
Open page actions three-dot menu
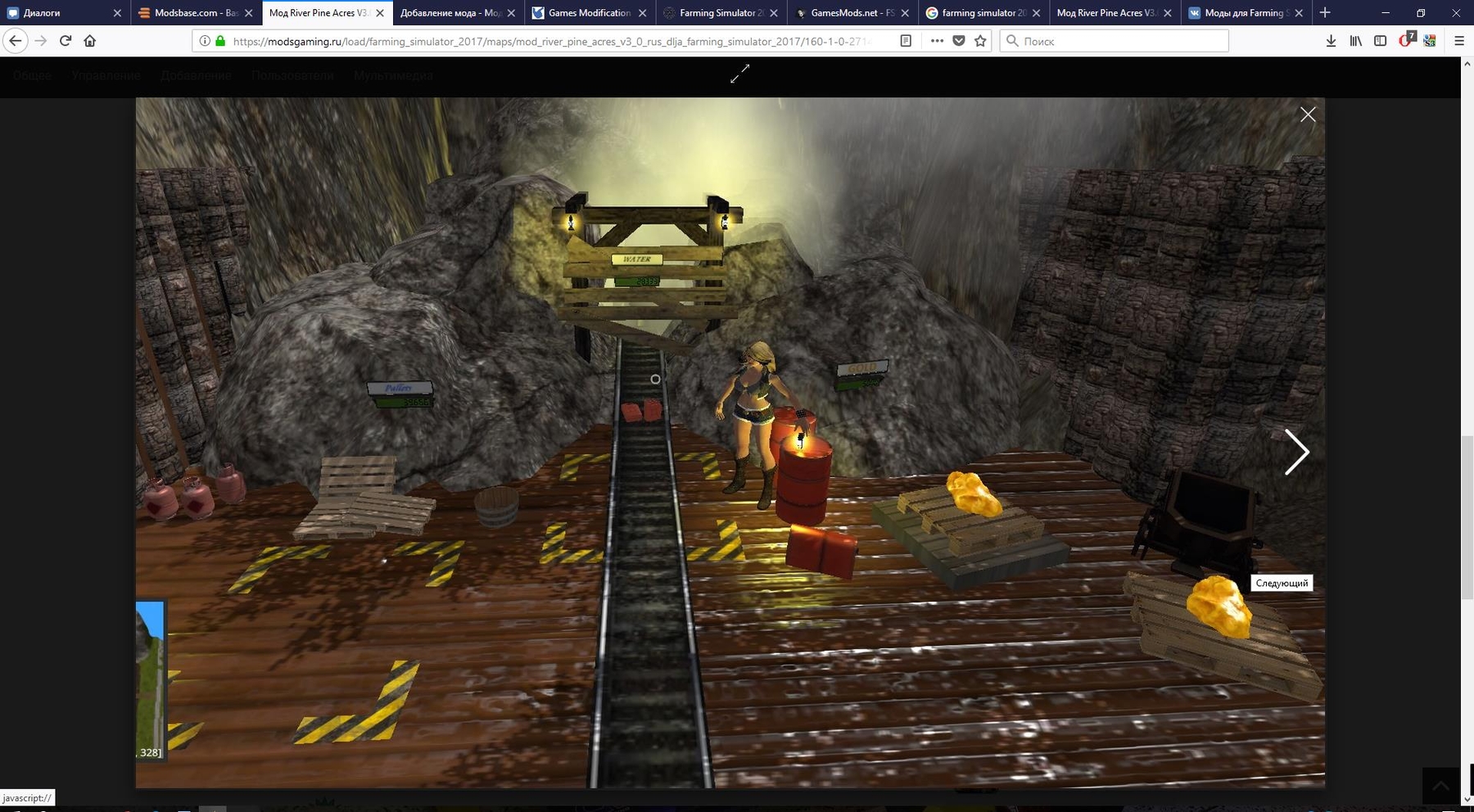tap(937, 41)
